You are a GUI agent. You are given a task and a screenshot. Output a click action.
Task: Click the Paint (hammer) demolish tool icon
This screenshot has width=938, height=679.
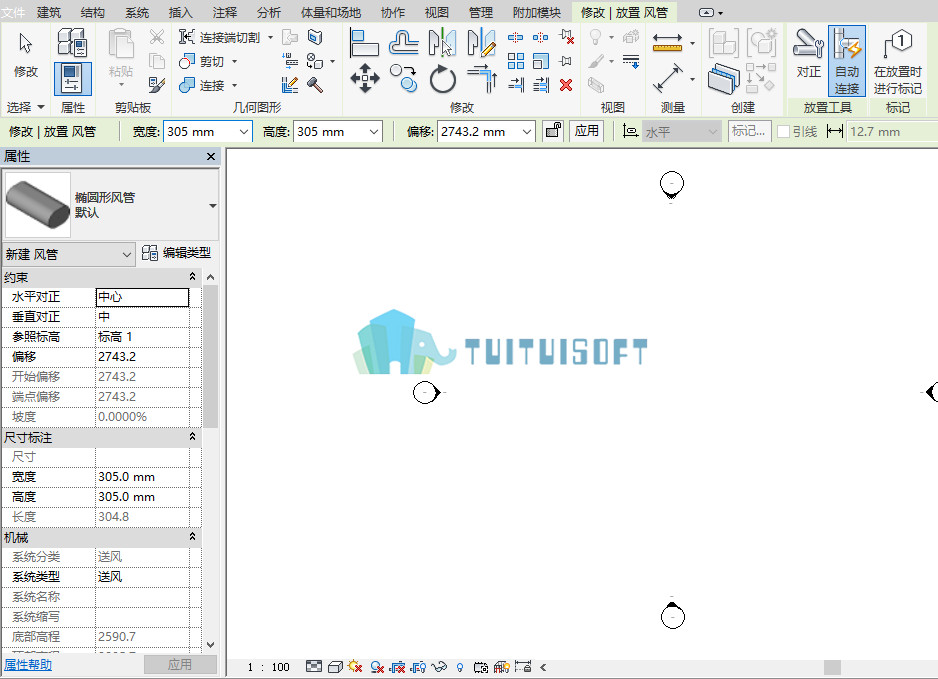pyautogui.click(x=315, y=85)
